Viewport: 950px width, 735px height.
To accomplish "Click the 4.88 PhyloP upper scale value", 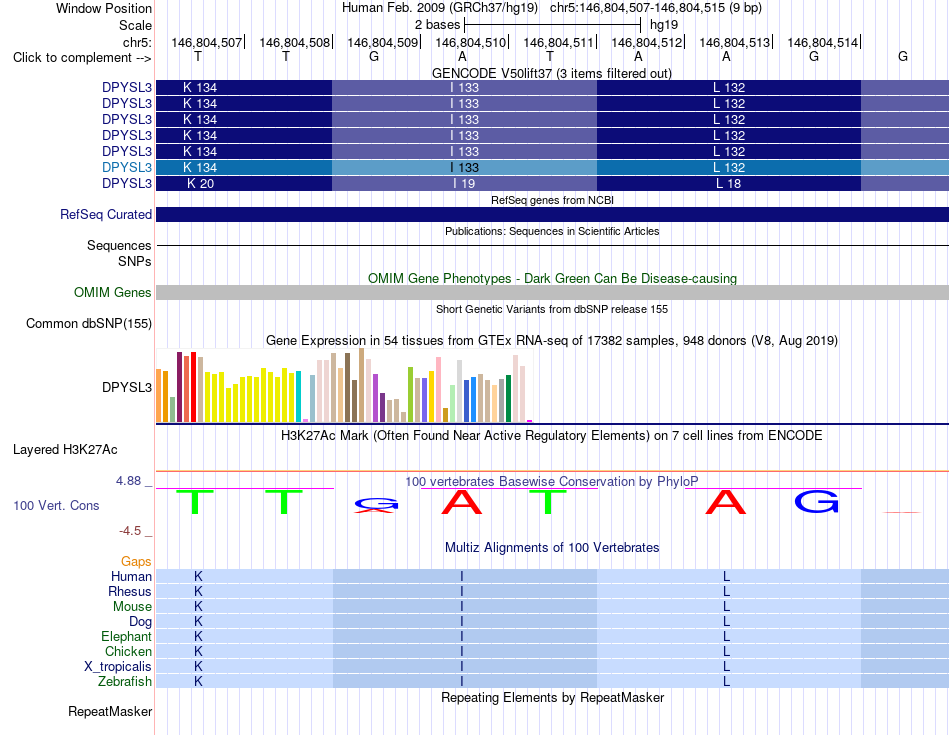I will click(x=128, y=481).
